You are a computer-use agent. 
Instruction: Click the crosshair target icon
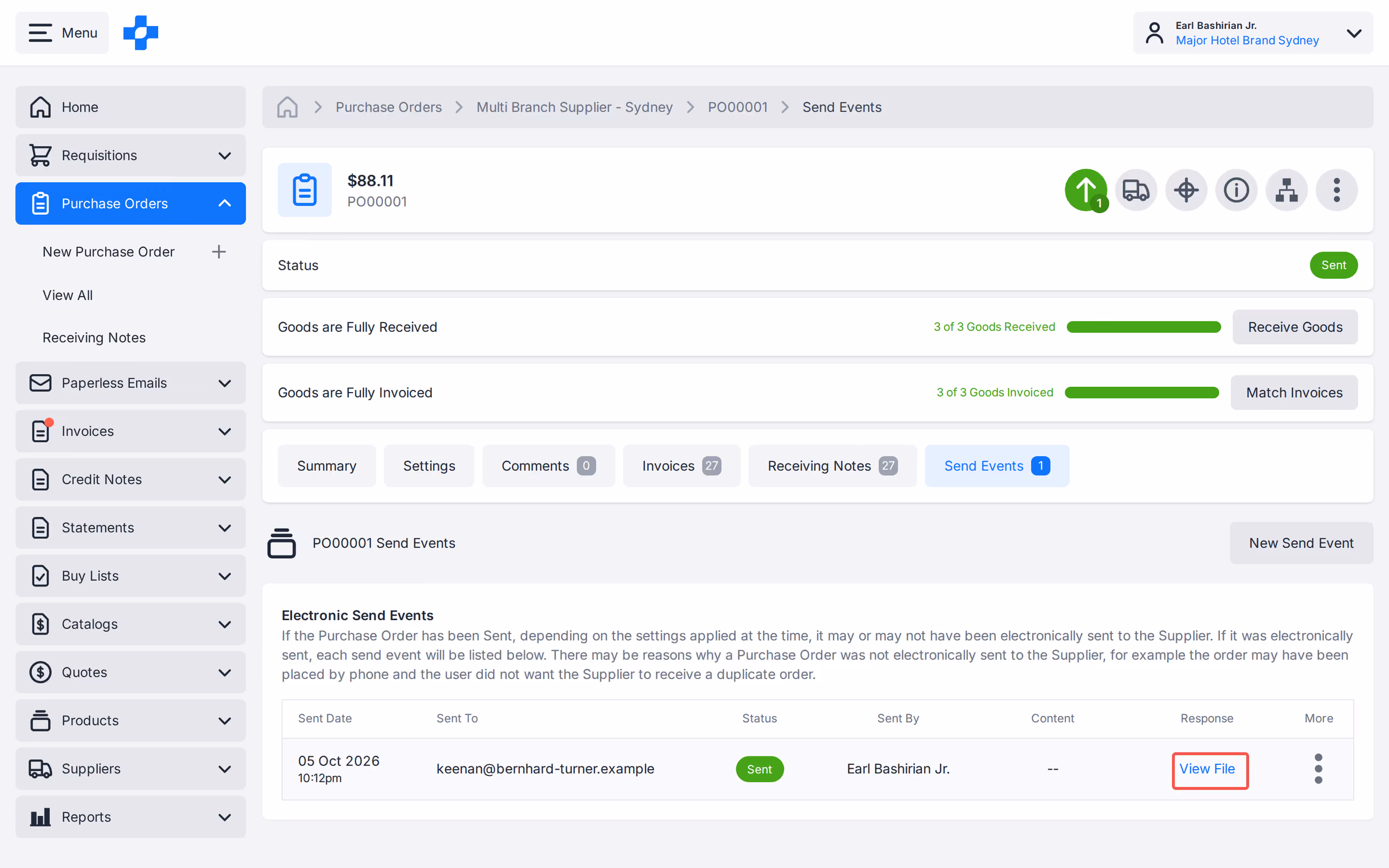1187,190
